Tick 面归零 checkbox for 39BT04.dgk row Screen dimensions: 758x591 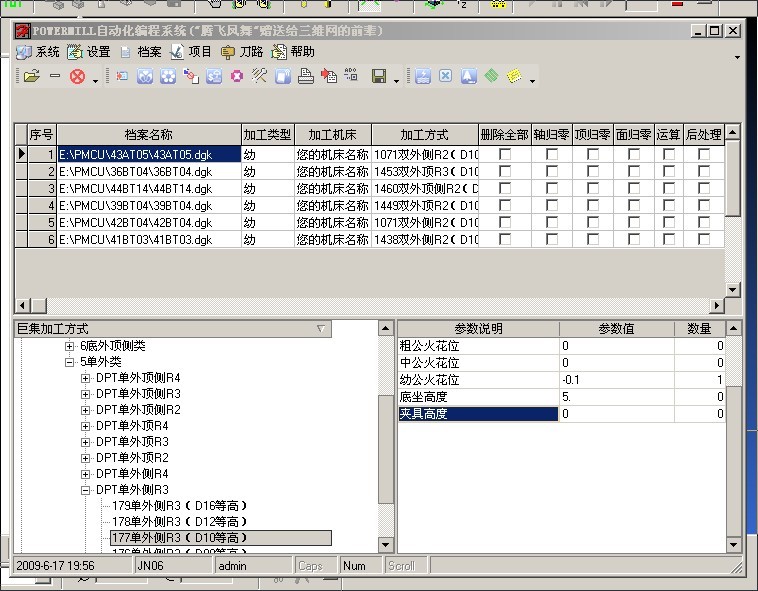(x=634, y=205)
